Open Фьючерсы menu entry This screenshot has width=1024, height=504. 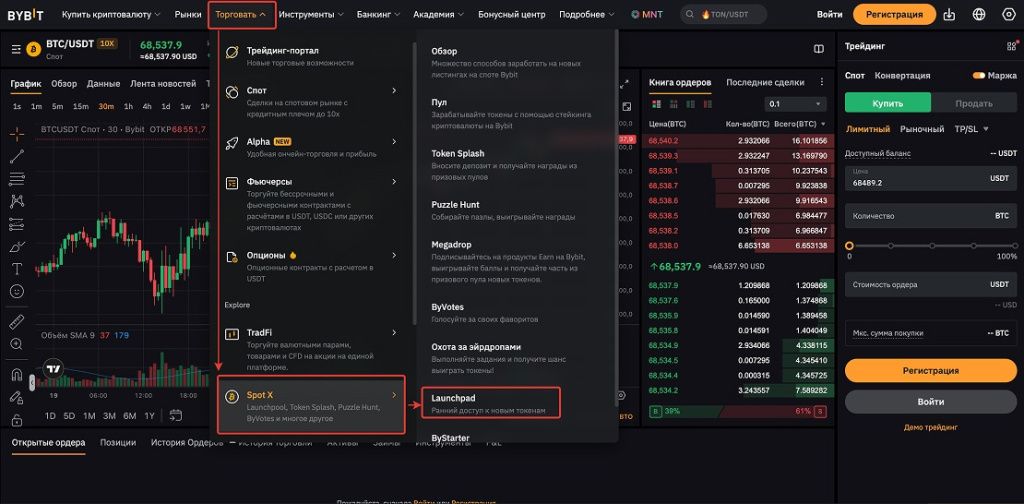point(310,204)
